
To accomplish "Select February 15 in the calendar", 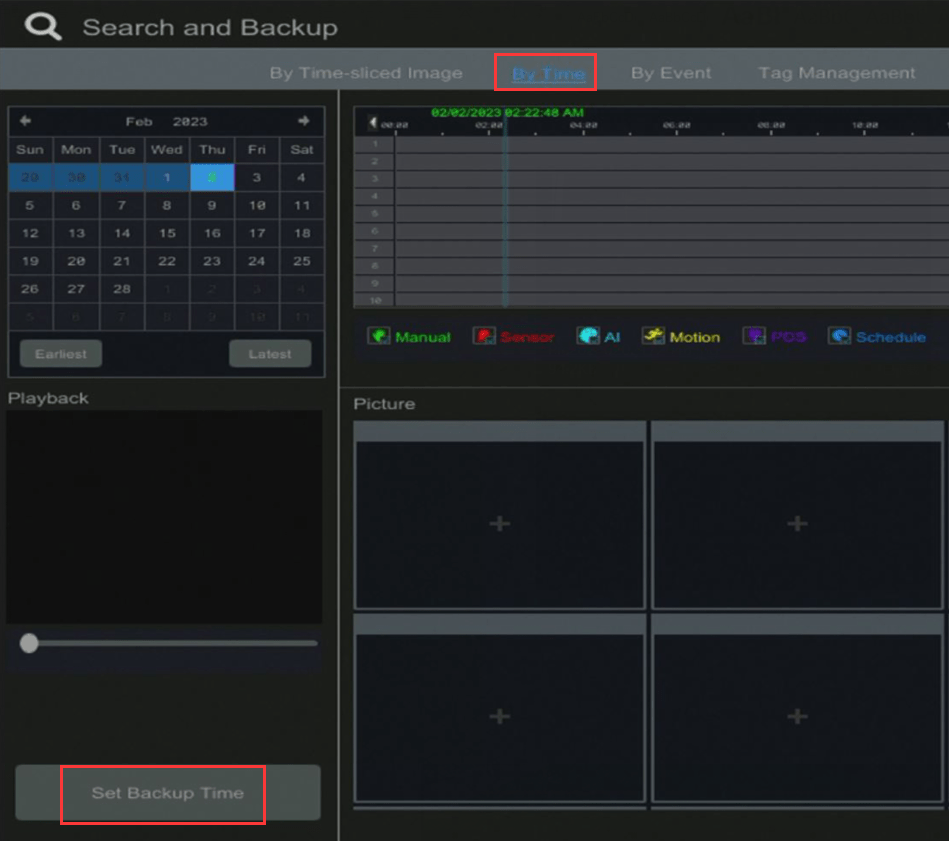I will pyautogui.click(x=167, y=233).
